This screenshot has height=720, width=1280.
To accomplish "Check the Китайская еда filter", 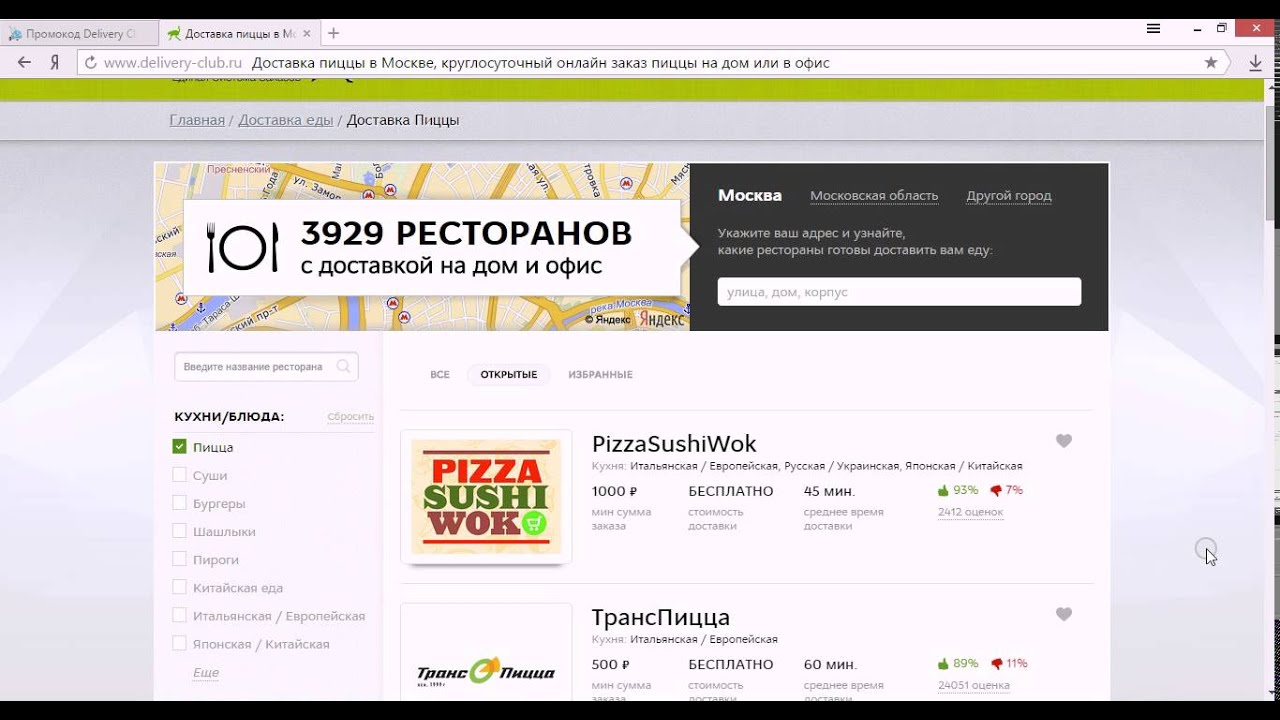I will point(180,587).
